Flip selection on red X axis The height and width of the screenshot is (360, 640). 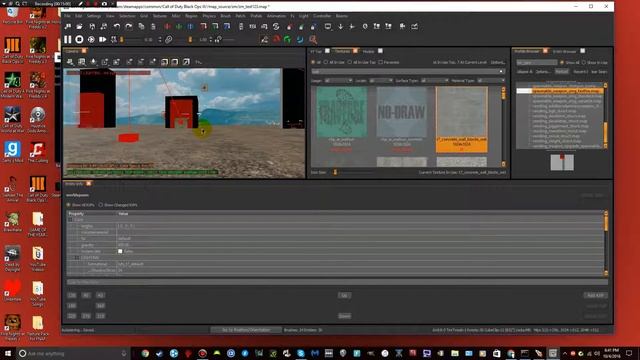(x=167, y=27)
